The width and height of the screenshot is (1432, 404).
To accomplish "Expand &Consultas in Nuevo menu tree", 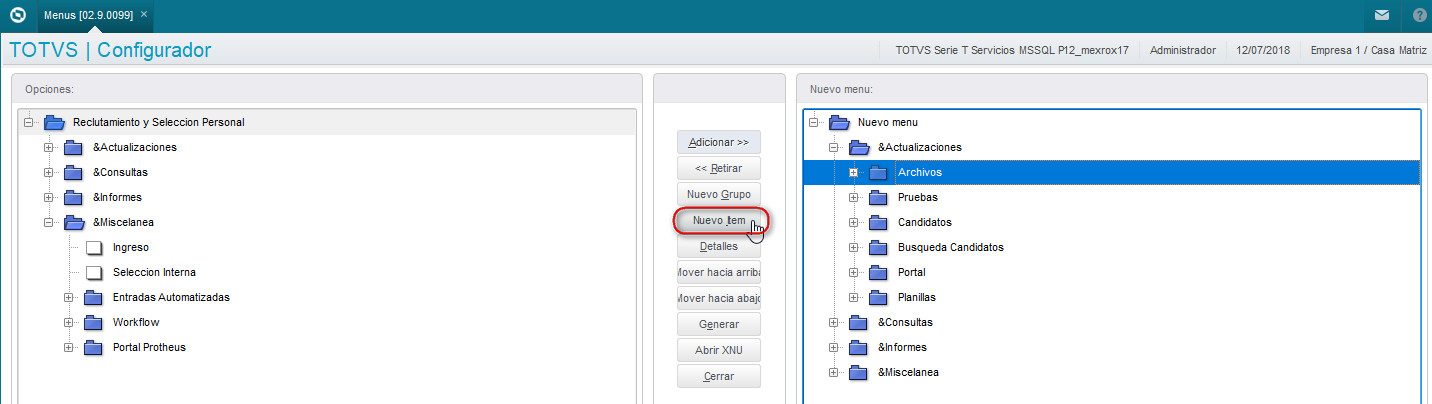I will click(834, 322).
